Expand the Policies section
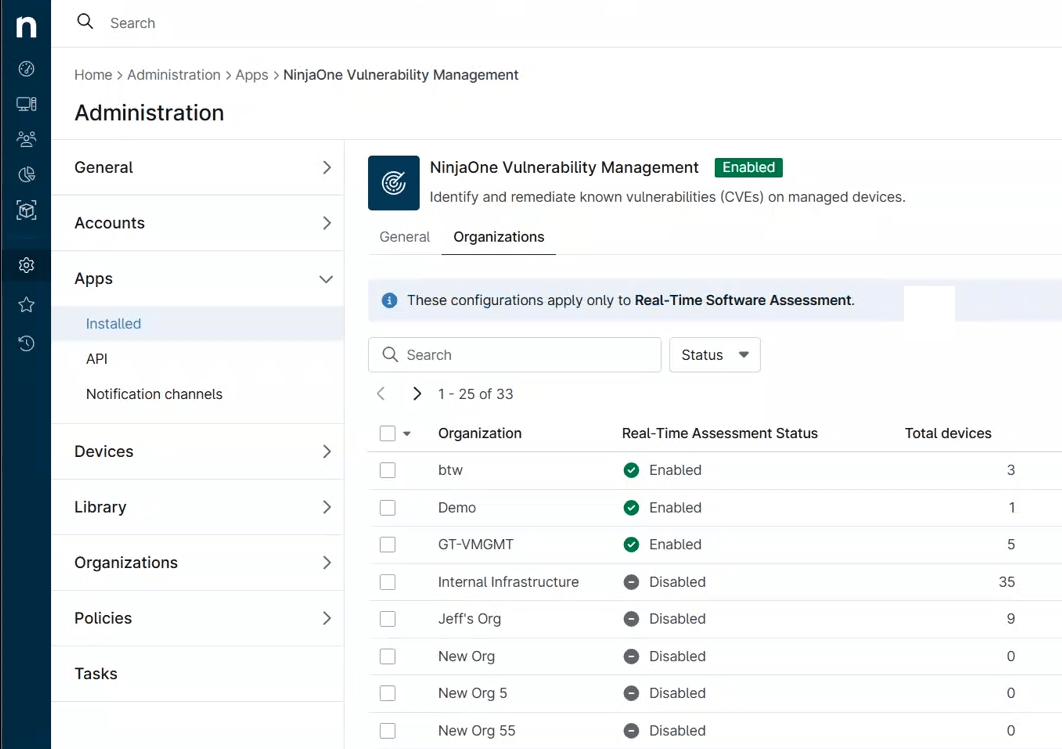 click(x=198, y=618)
